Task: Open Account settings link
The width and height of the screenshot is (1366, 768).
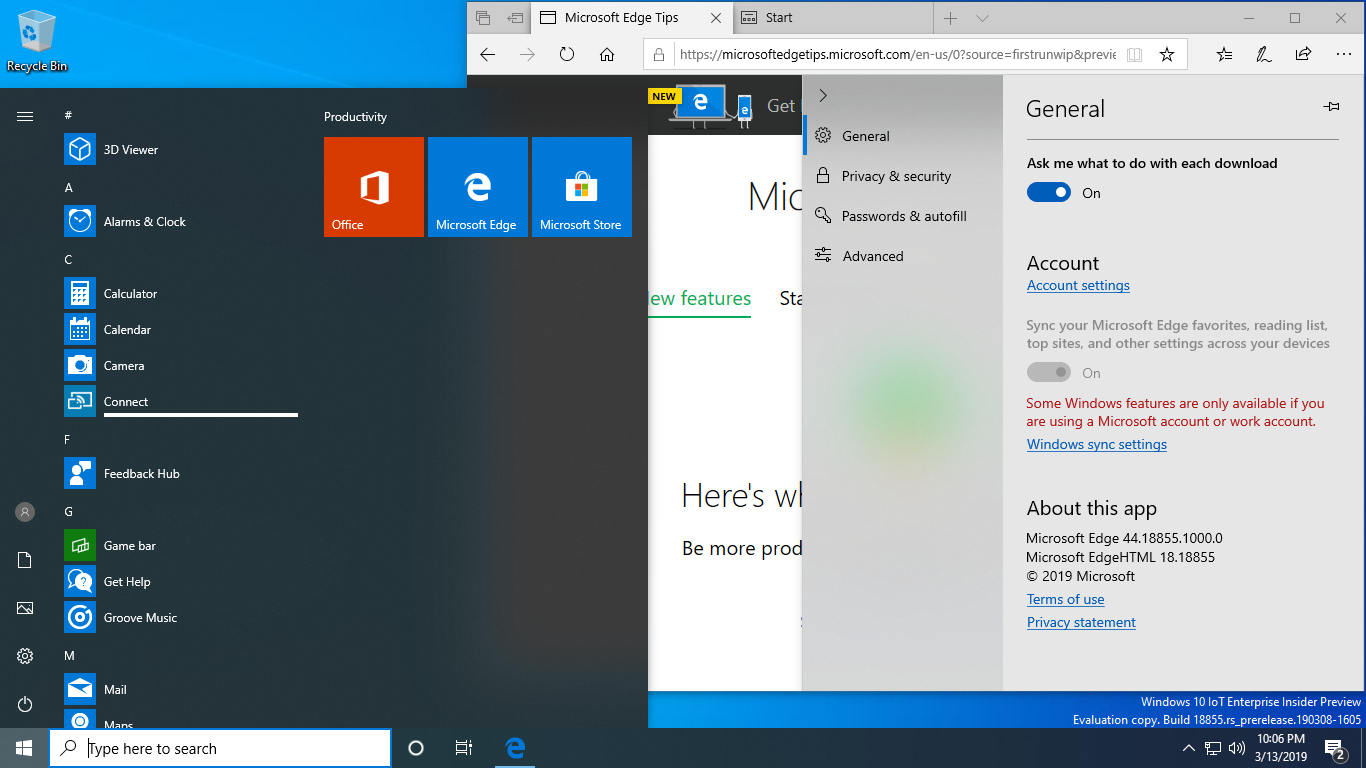Action: pos(1078,286)
